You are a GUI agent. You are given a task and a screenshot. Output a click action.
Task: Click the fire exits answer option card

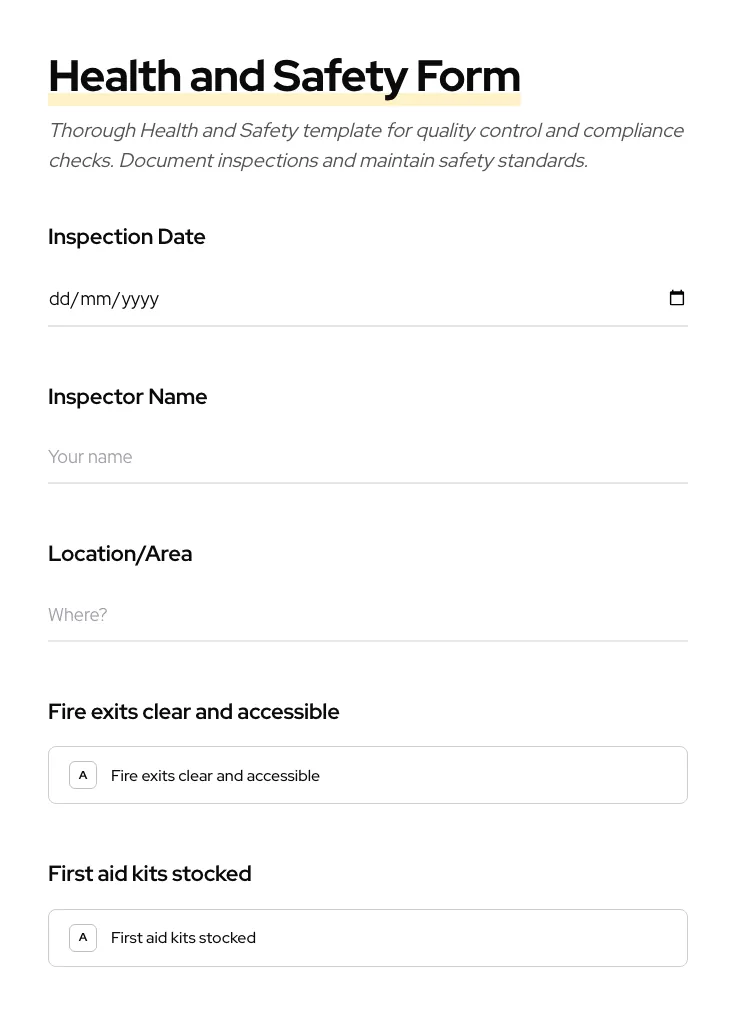(368, 774)
